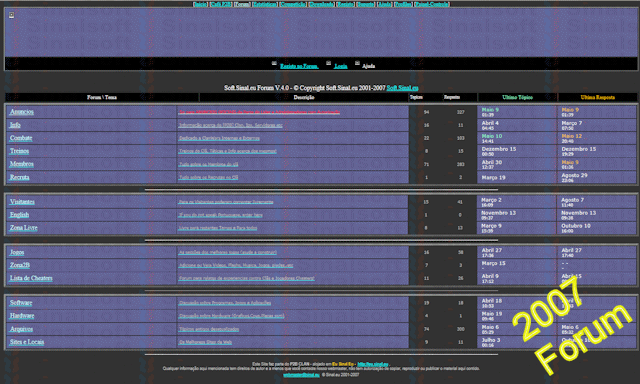
Task: Click the description link in the Combate row
Action: pyautogui.click(x=219, y=138)
